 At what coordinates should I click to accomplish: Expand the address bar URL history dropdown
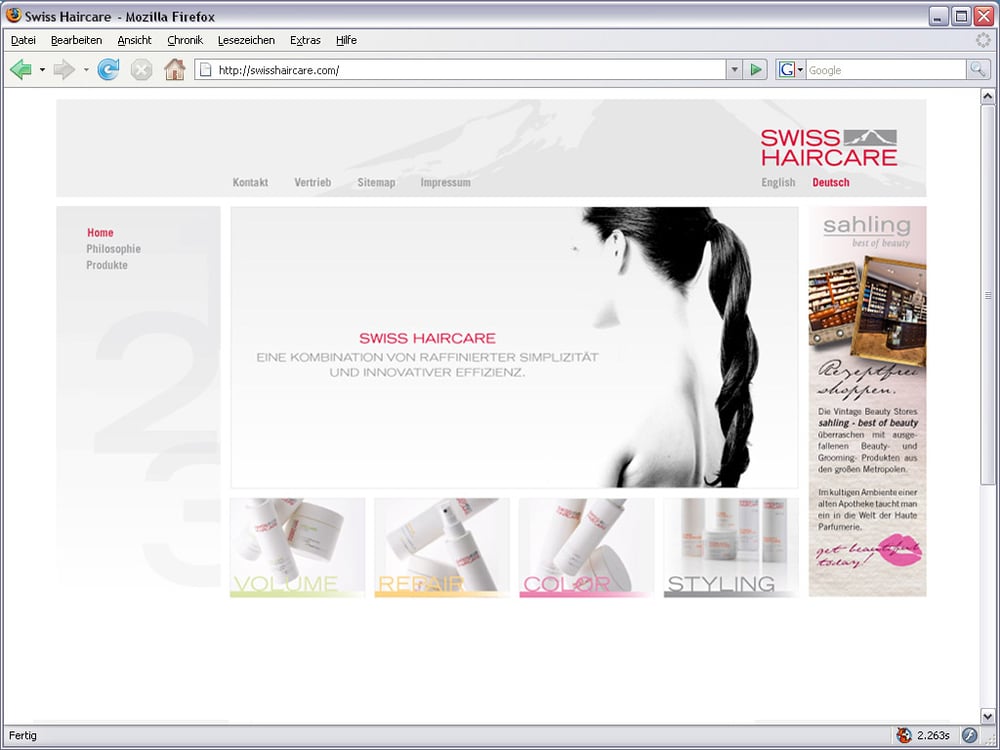pyautogui.click(x=734, y=70)
